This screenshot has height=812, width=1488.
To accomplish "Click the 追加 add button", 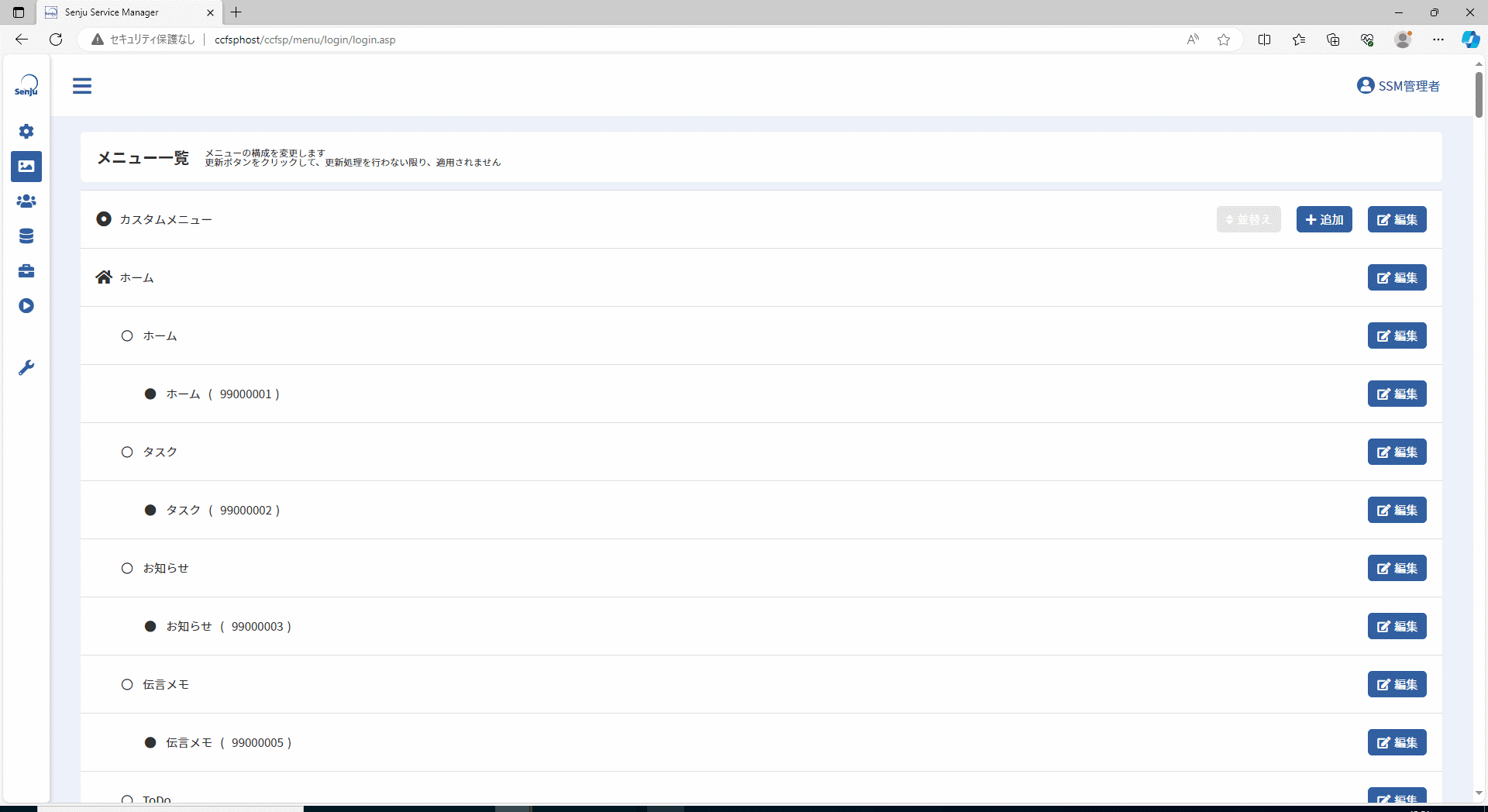I will pyautogui.click(x=1324, y=219).
